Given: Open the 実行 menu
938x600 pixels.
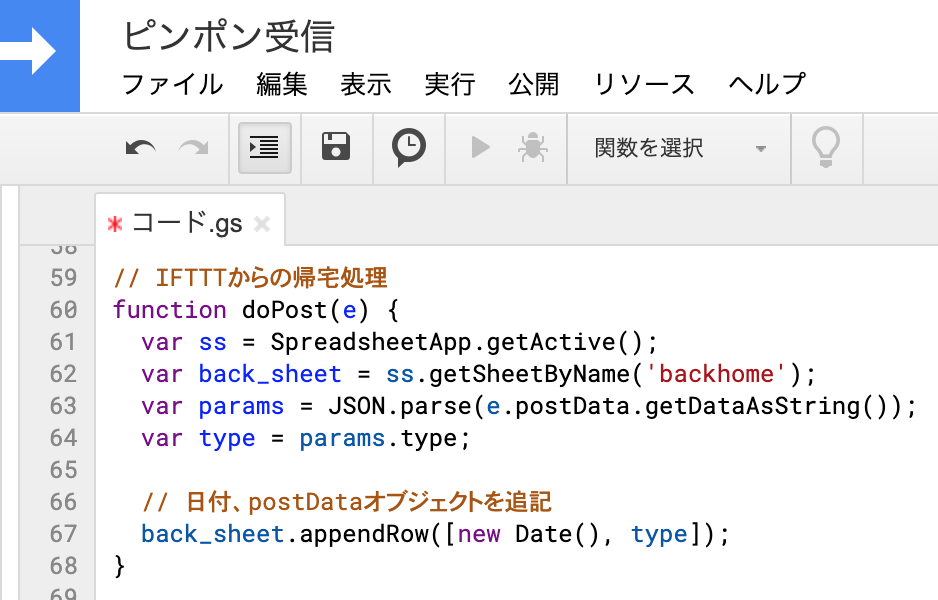Looking at the screenshot, I should [x=450, y=84].
